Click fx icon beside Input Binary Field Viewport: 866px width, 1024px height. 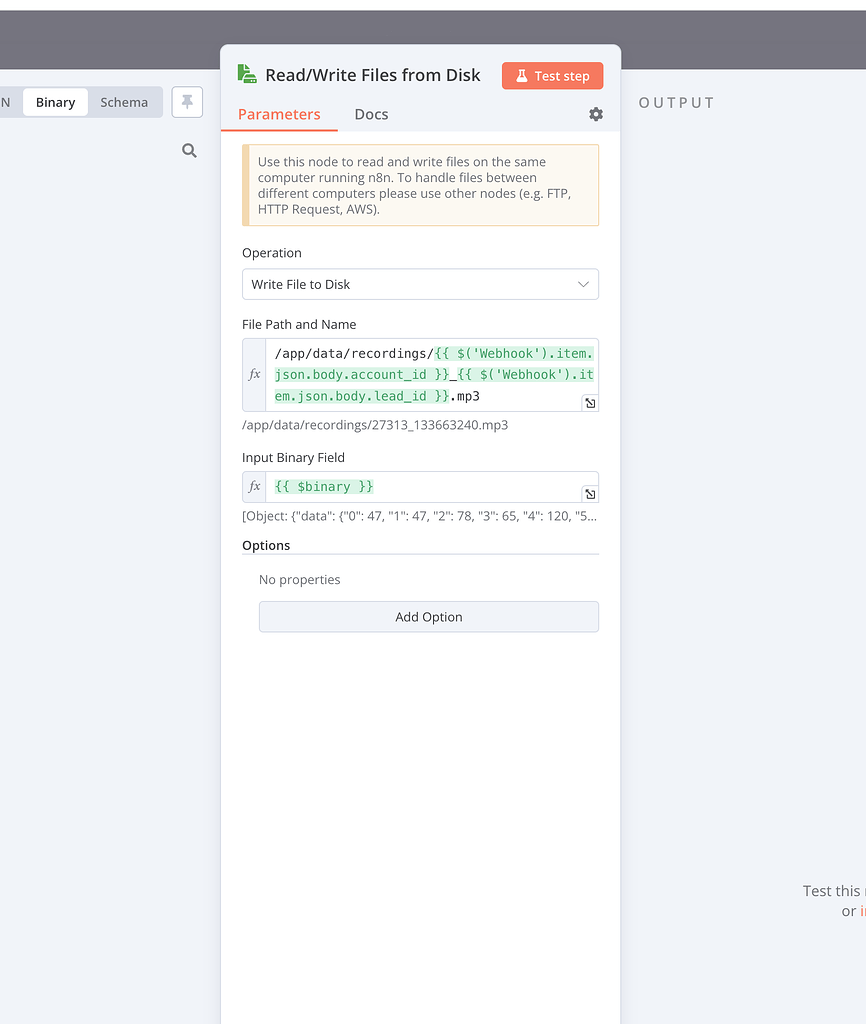254,487
